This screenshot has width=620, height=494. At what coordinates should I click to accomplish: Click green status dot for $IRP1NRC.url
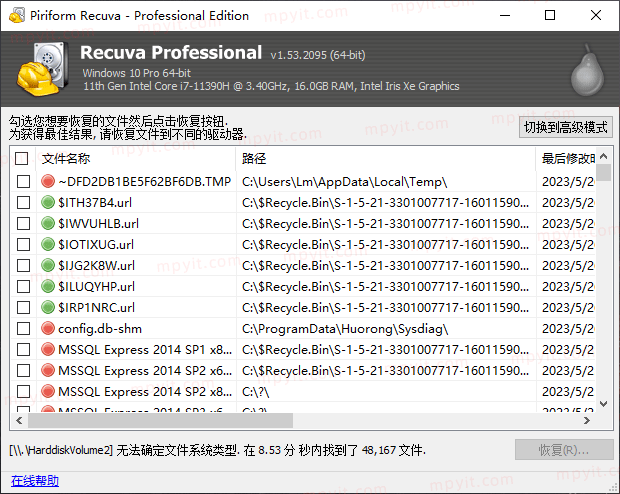click(48, 307)
